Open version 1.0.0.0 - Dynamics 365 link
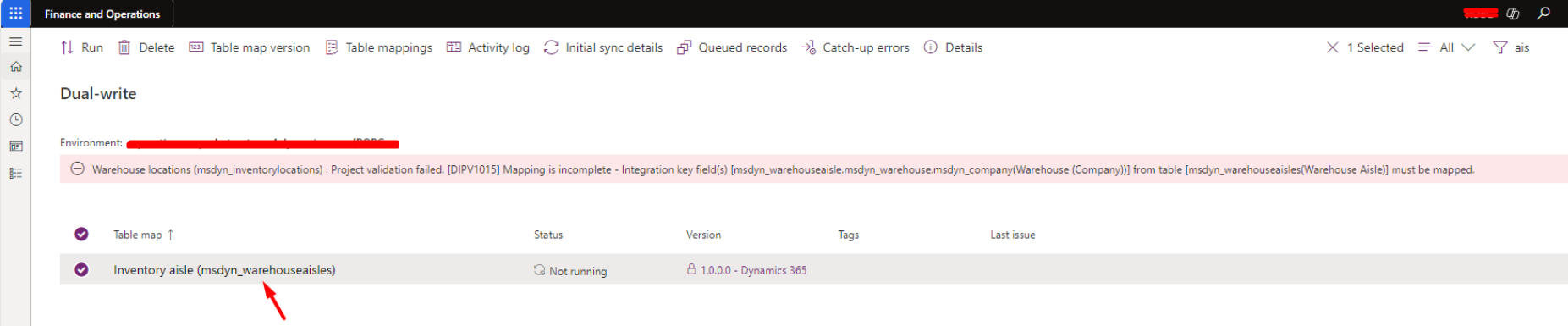 753,270
